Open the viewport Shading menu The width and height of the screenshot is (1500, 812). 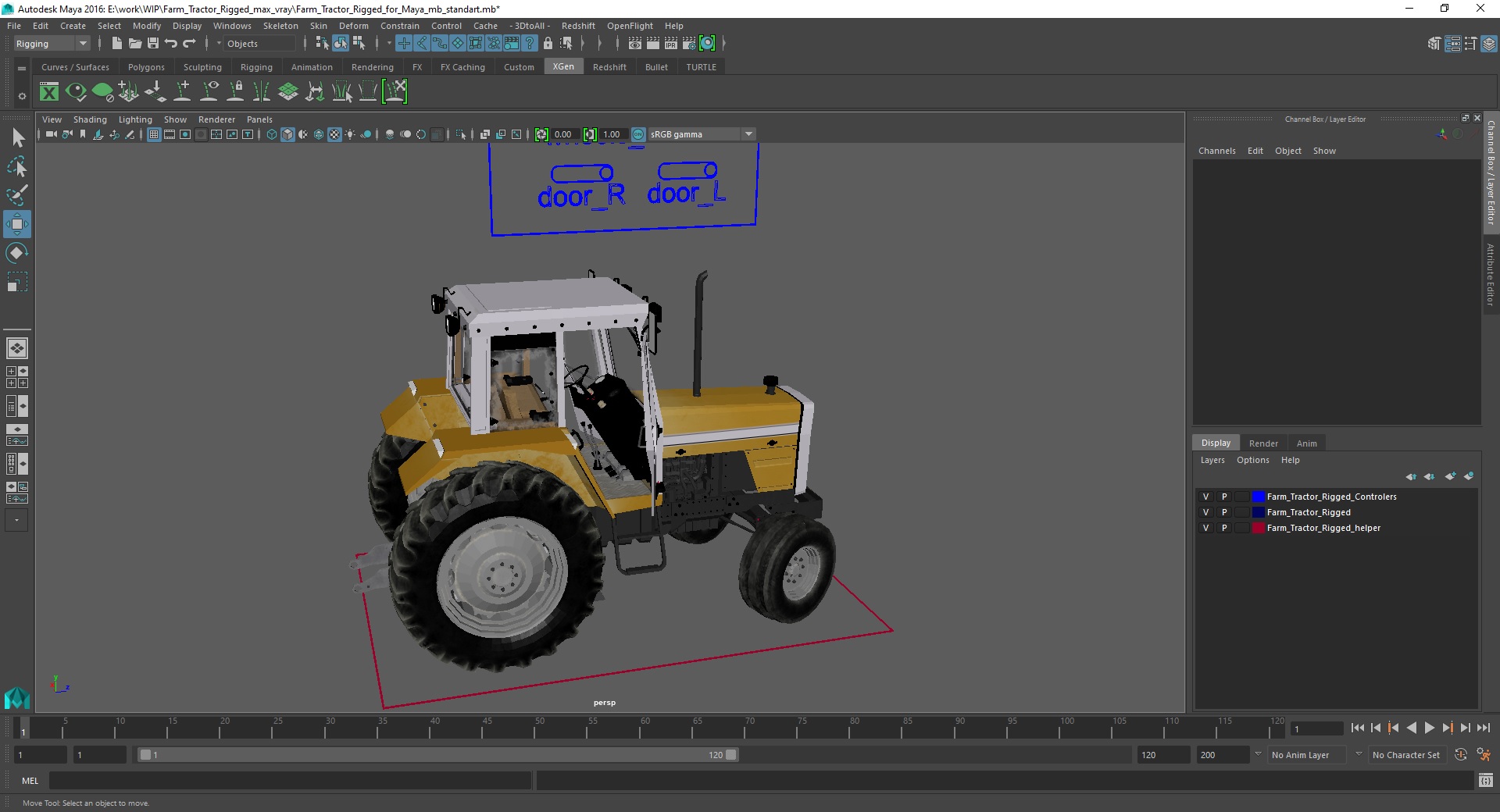pyautogui.click(x=90, y=119)
